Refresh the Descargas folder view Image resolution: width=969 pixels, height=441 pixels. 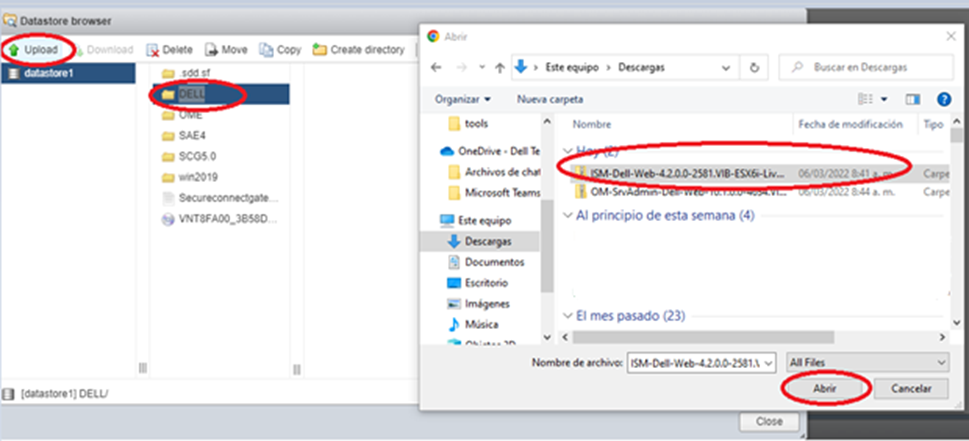point(754,68)
